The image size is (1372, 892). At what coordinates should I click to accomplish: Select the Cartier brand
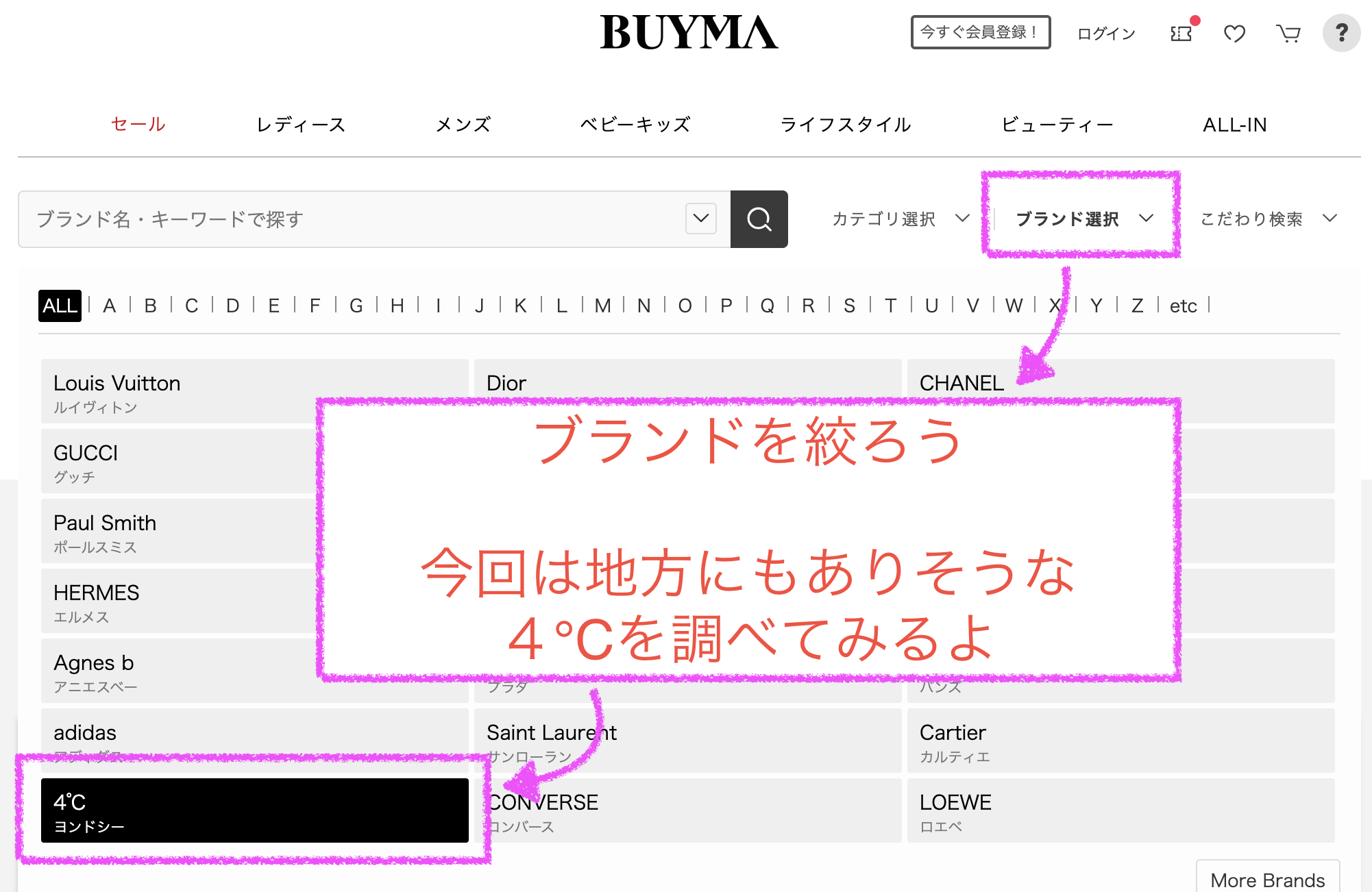point(1121,741)
